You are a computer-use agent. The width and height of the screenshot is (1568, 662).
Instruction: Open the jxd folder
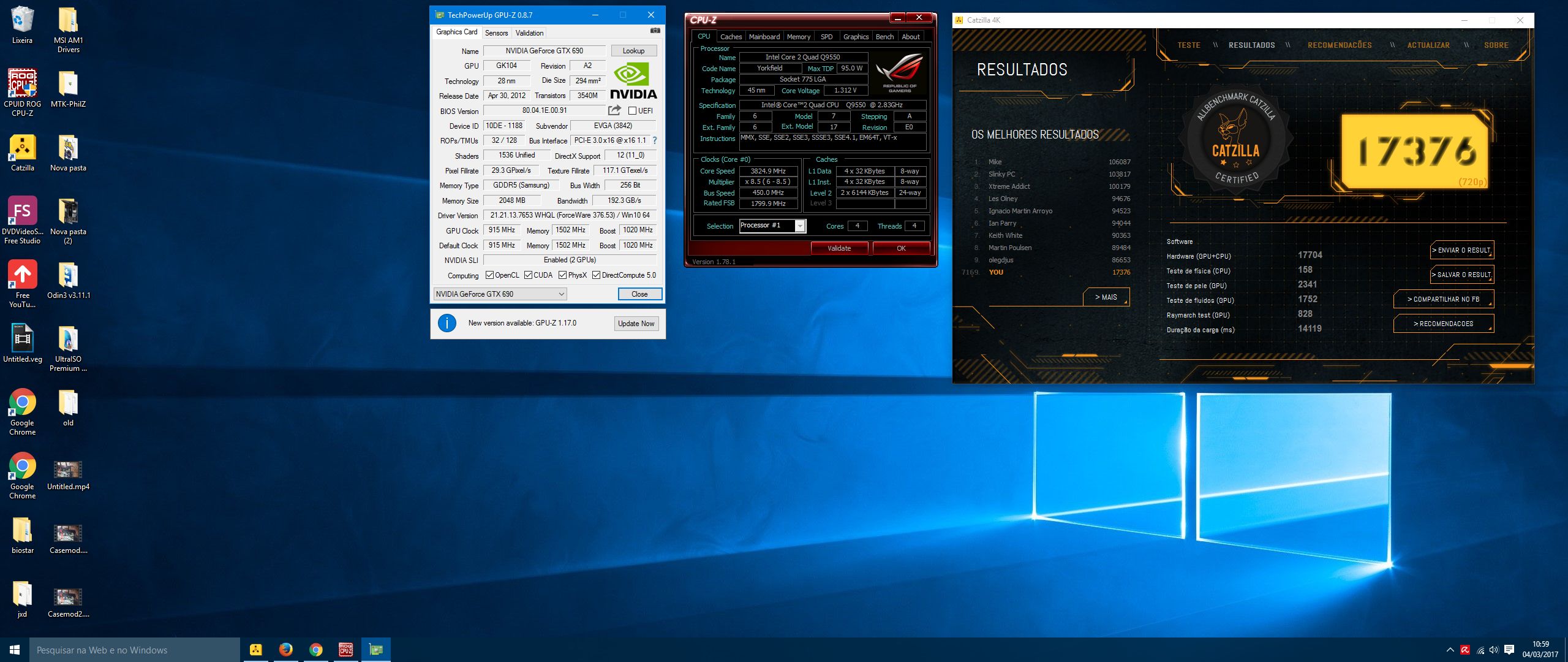pos(22,599)
